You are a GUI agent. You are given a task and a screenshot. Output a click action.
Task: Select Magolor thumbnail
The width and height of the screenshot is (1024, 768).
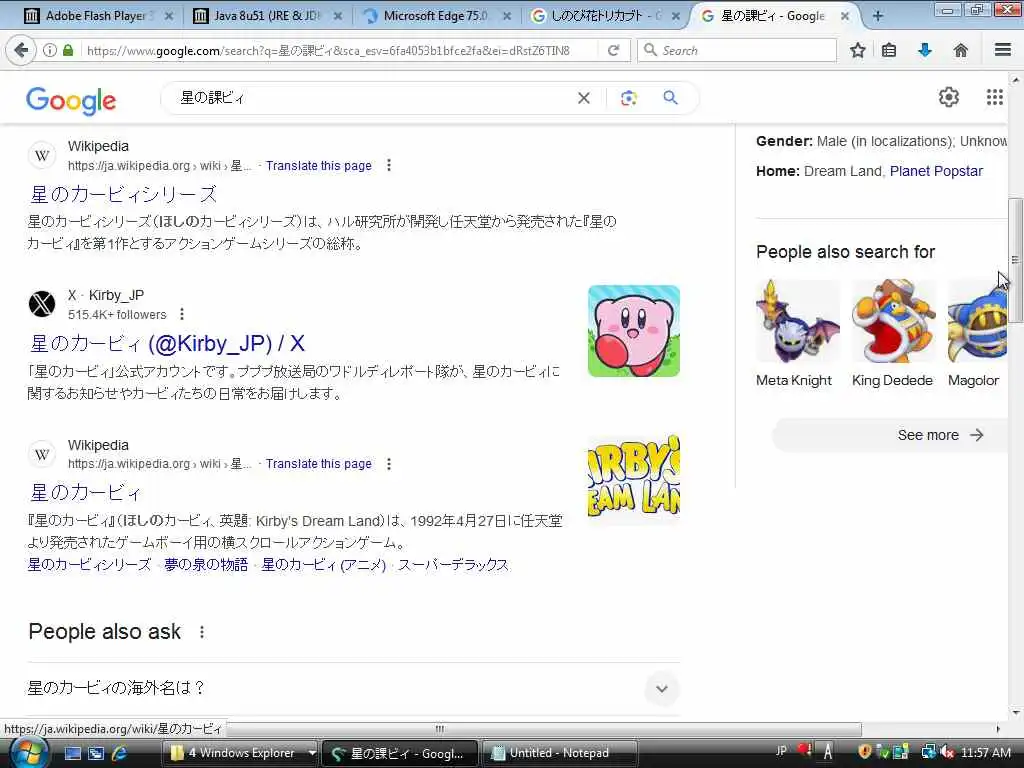[978, 321]
